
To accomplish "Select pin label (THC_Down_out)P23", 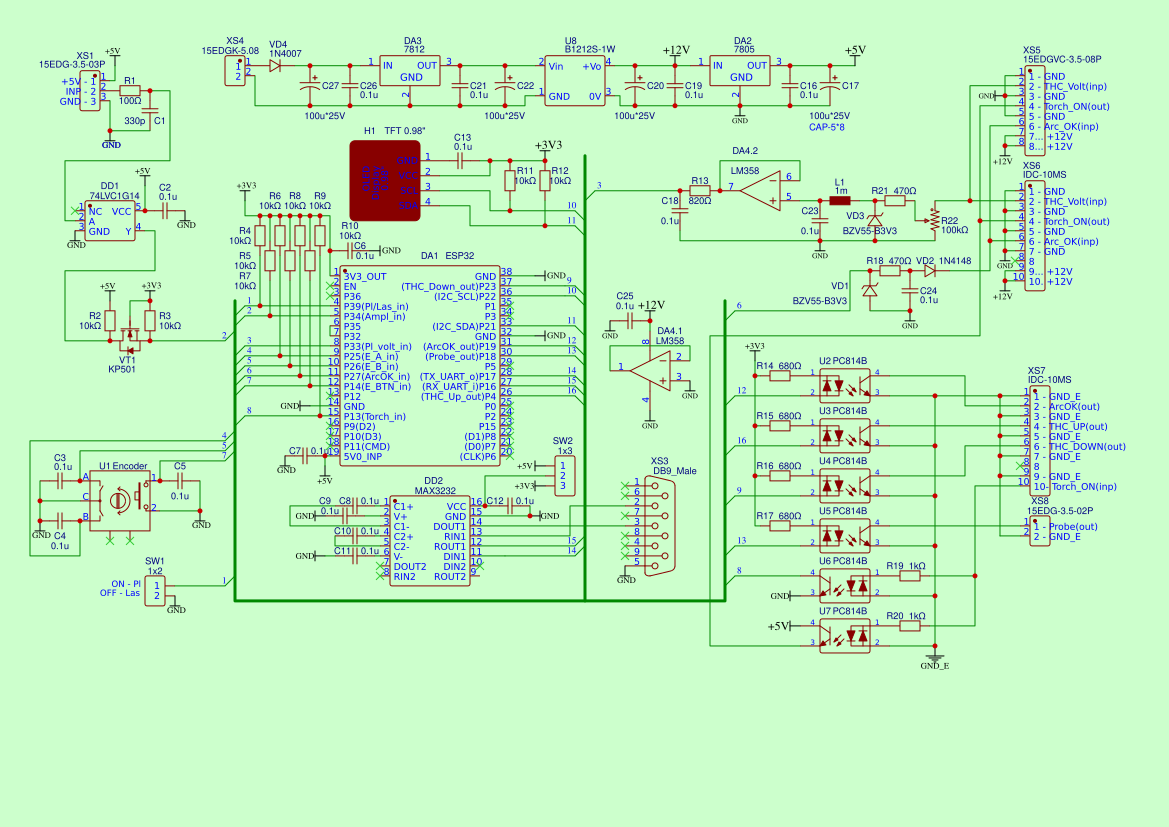I will [x=448, y=286].
